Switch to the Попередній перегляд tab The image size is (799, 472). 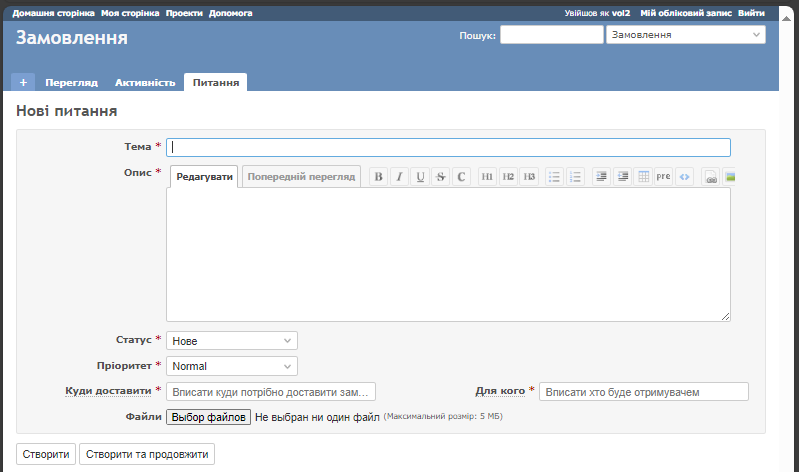(301, 177)
